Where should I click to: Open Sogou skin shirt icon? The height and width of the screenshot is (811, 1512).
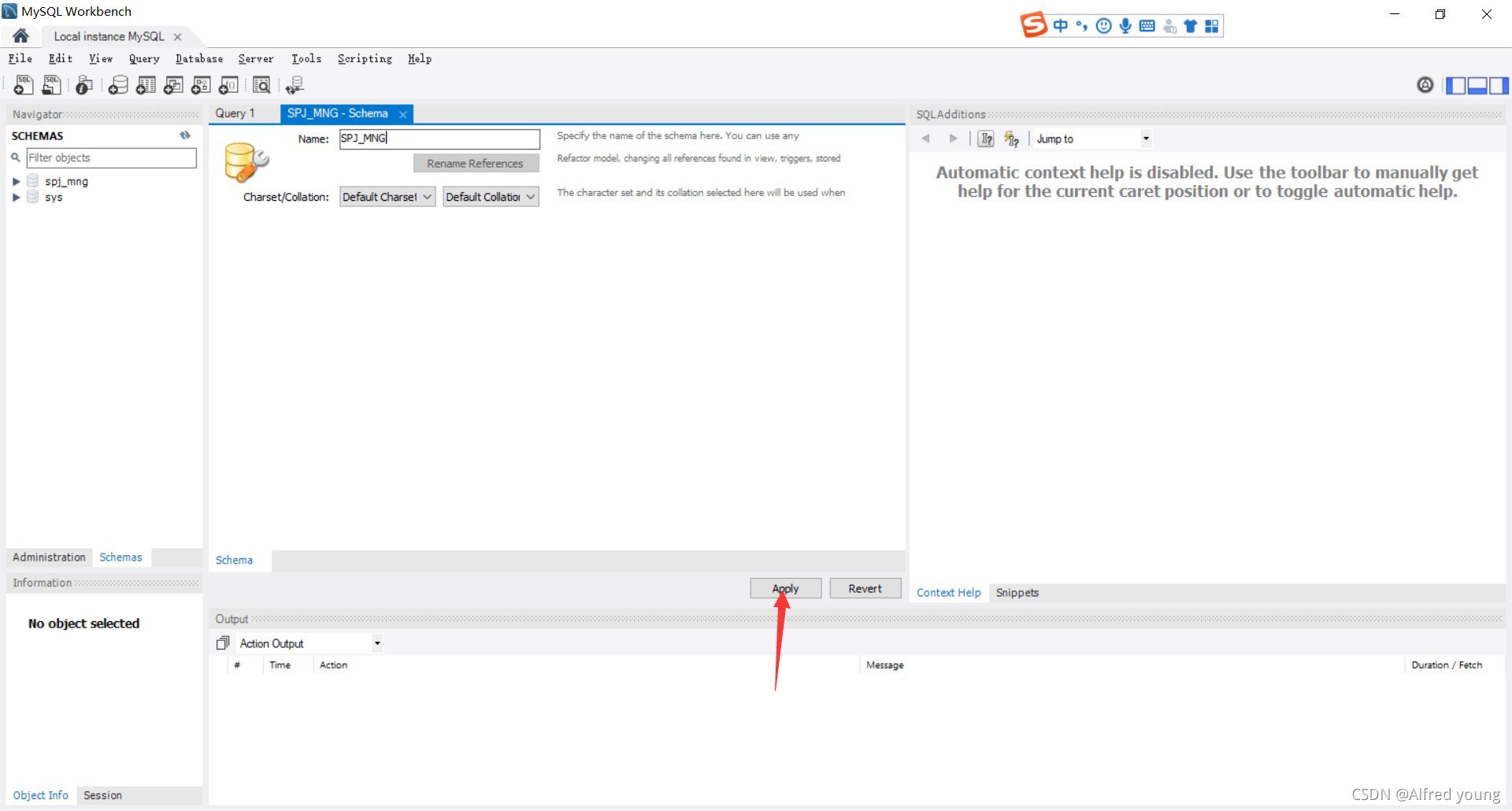coord(1191,26)
